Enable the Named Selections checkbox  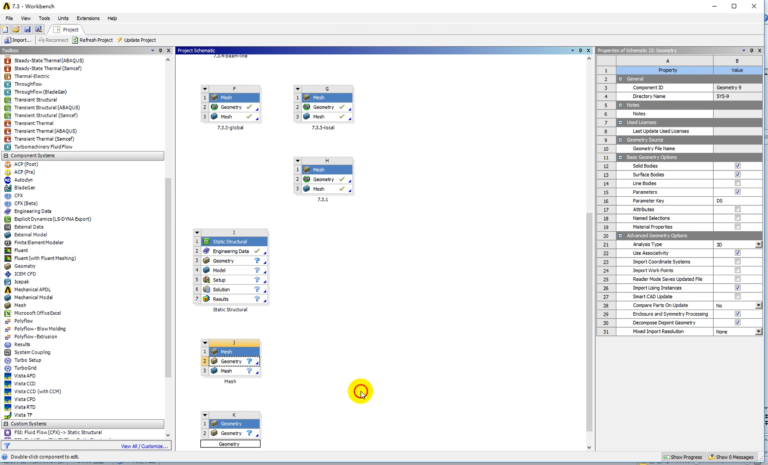point(737,218)
